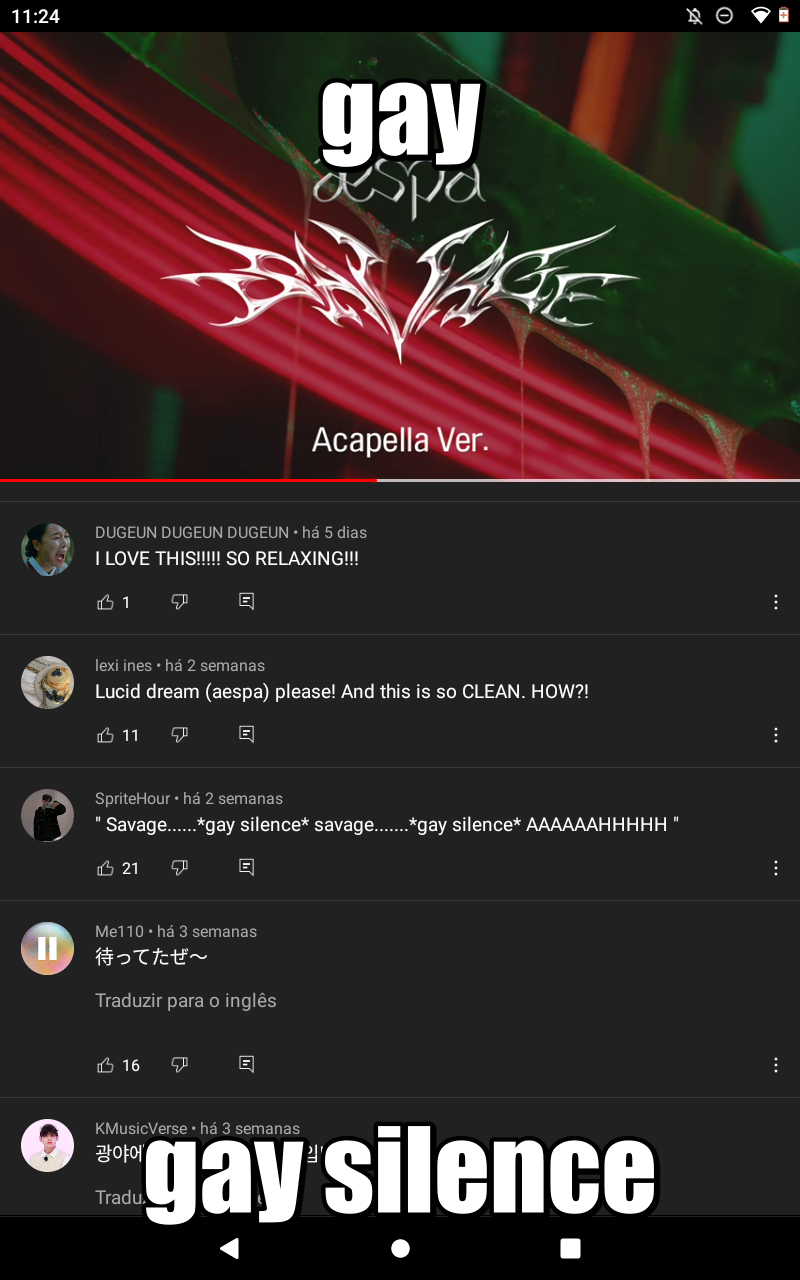Open more options for DUGEUN DUGEUN DUGEUN comment

click(x=776, y=602)
